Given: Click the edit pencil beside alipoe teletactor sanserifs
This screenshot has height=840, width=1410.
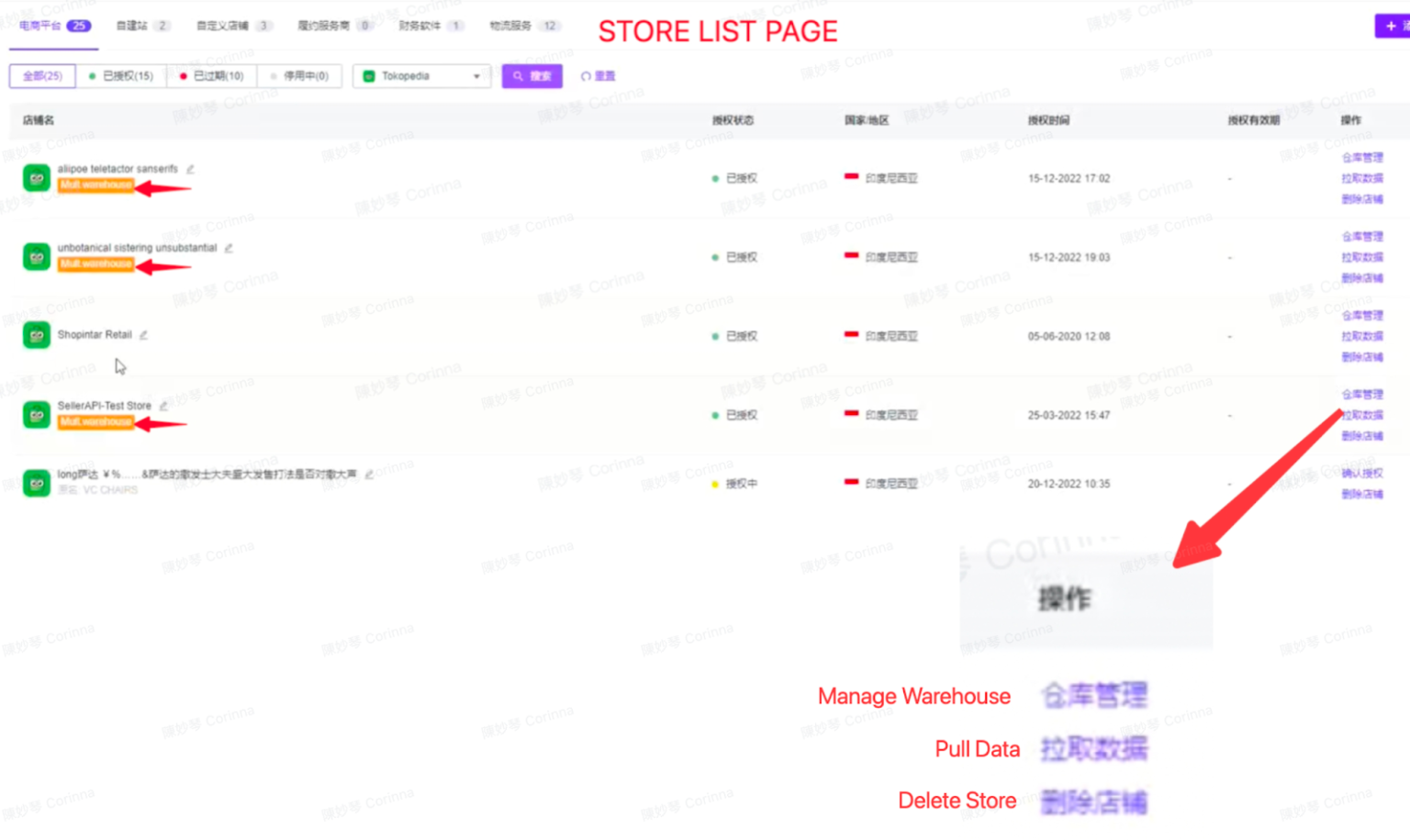Looking at the screenshot, I should (190, 169).
